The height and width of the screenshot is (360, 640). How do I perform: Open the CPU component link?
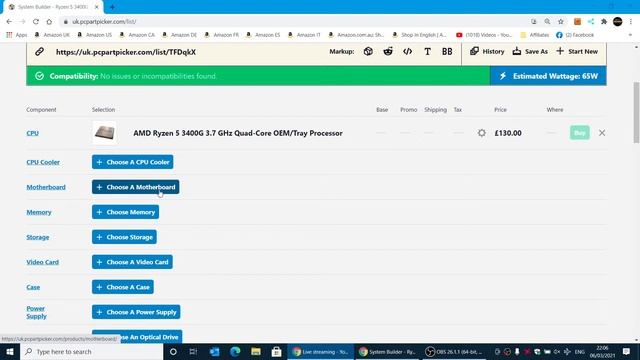click(x=33, y=133)
